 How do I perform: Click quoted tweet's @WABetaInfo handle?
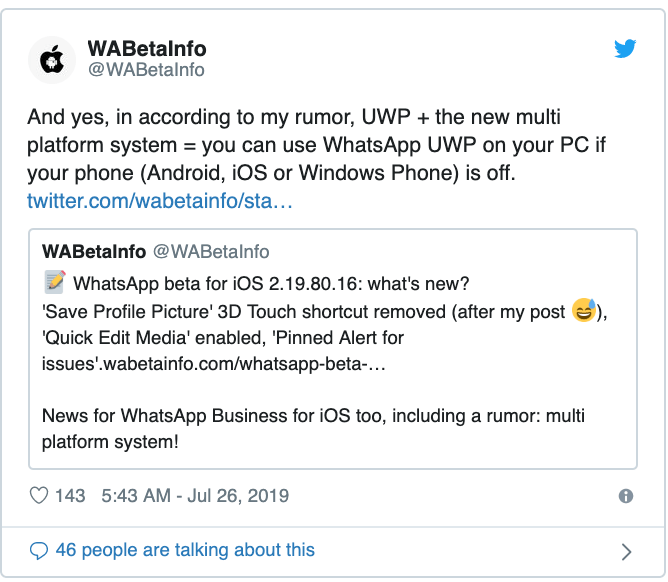pos(211,252)
